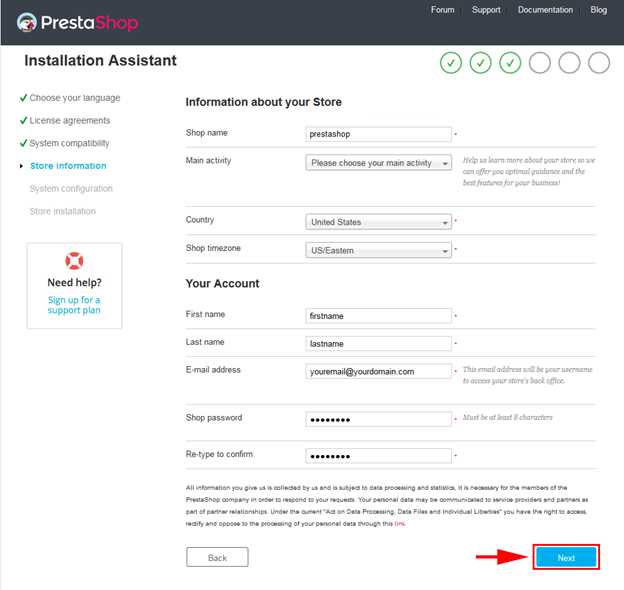Click the checkmark beside System compatibility
624x590 pixels.
[x=22, y=144]
